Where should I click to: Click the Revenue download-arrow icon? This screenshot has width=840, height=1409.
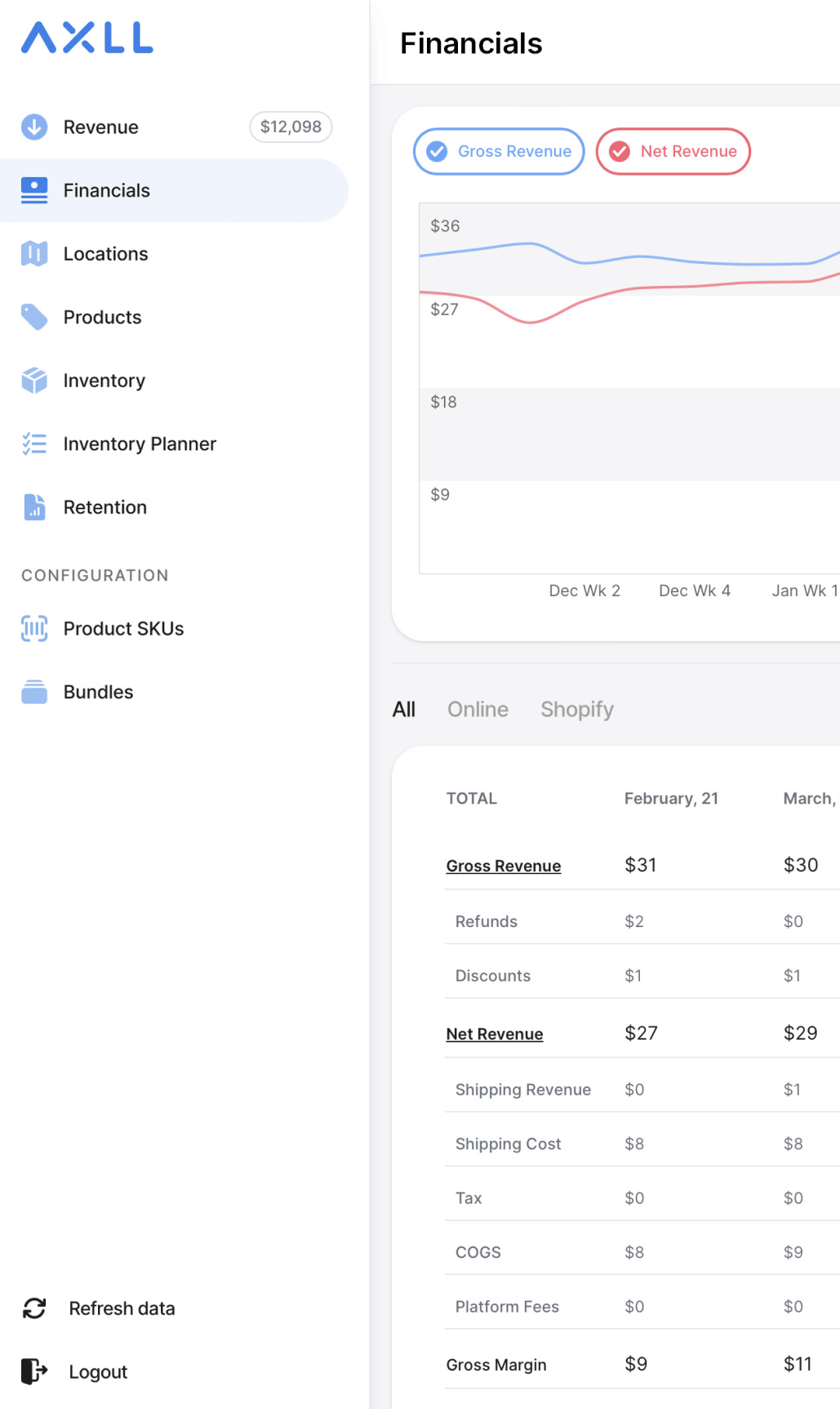(x=34, y=127)
